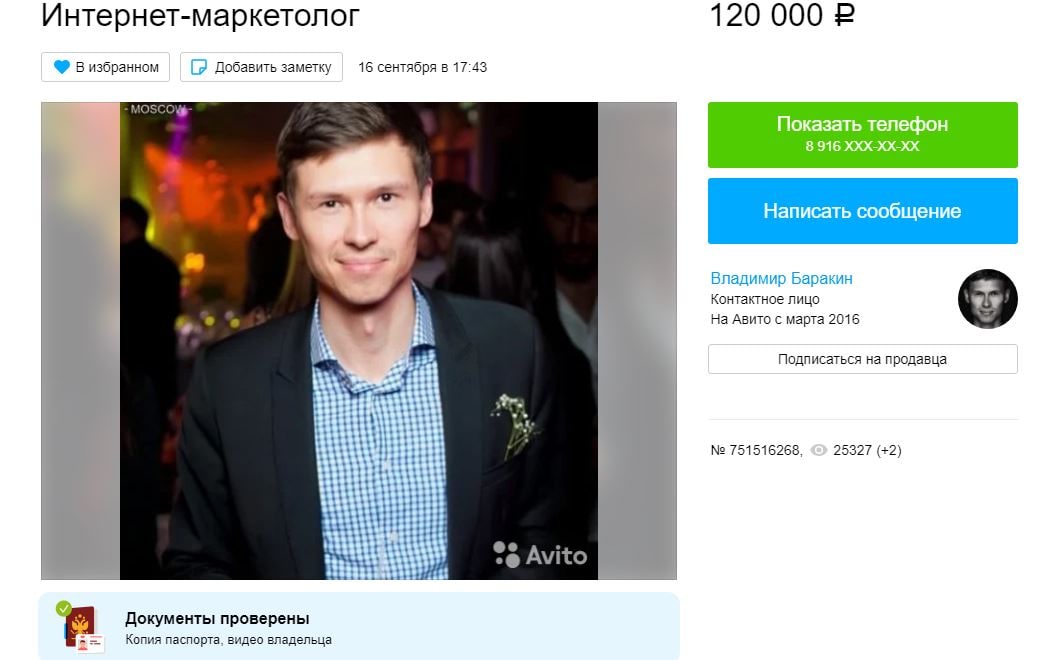The width and height of the screenshot is (1038, 660).
Task: Click the Добавить заметку button
Action: 261,67
